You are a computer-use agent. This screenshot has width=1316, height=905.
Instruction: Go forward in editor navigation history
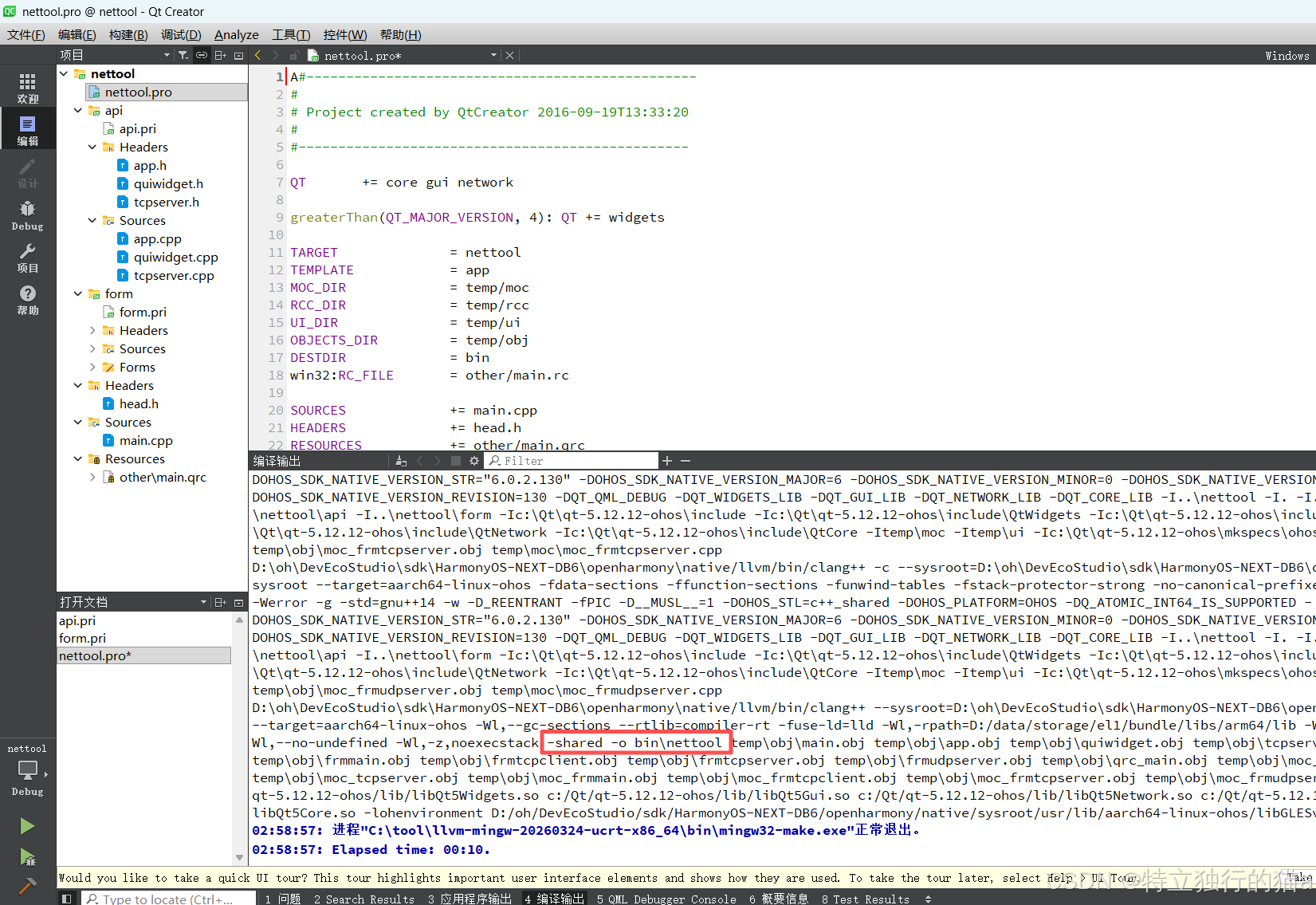(x=276, y=55)
